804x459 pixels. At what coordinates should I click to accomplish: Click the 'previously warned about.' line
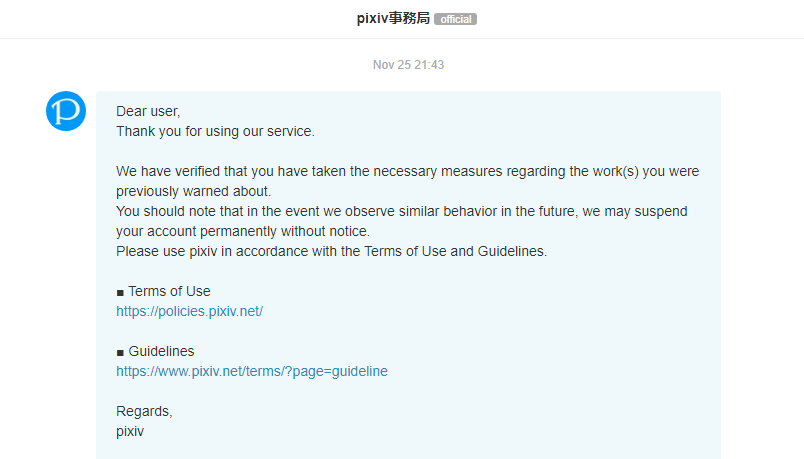click(193, 191)
